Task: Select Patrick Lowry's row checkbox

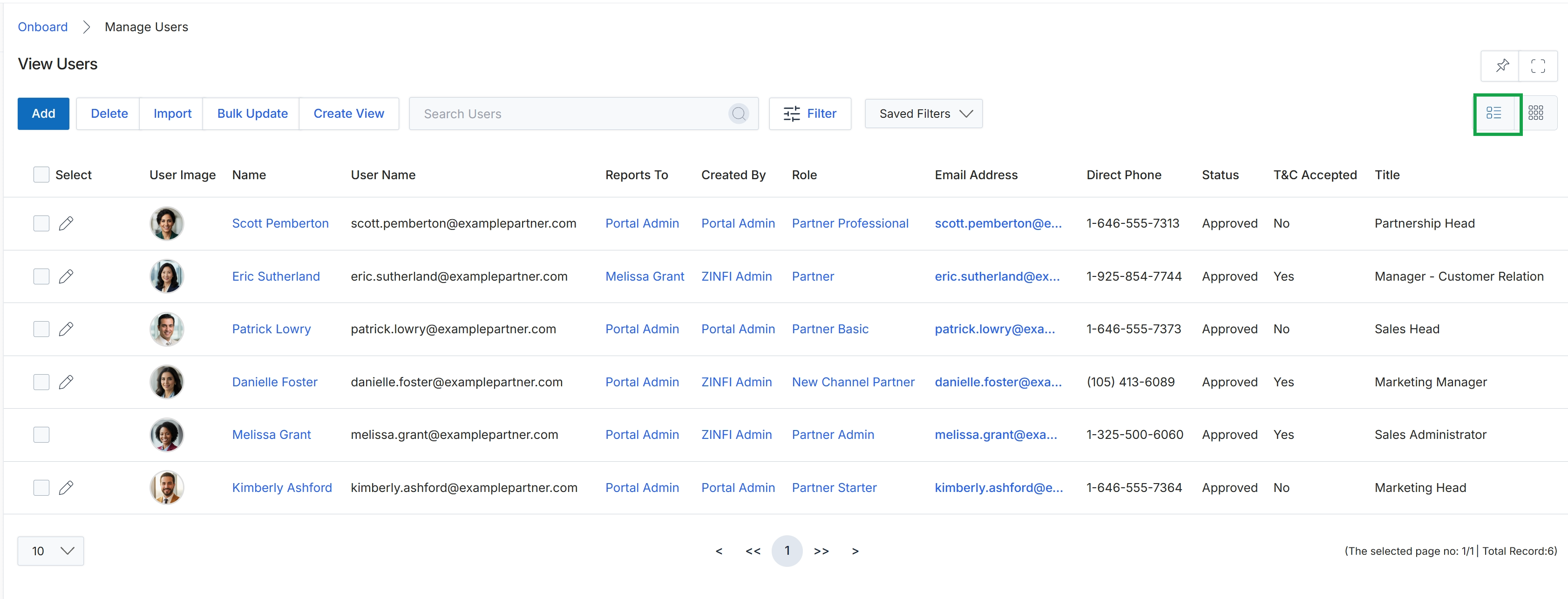Action: [x=41, y=329]
